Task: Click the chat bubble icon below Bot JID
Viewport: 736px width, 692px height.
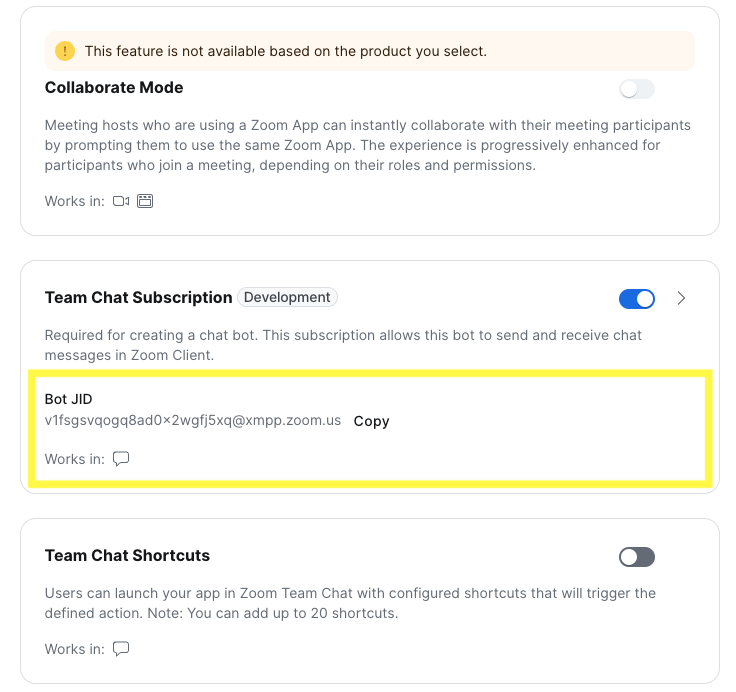Action: [121, 459]
